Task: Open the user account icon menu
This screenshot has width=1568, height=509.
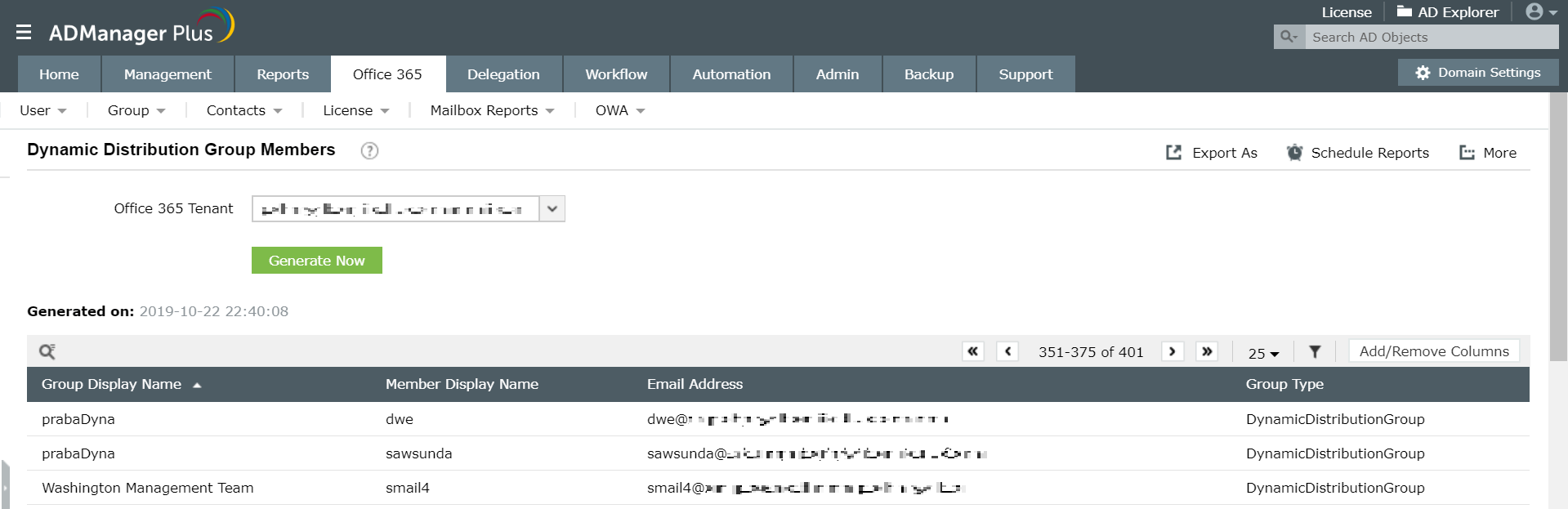Action: (x=1541, y=11)
